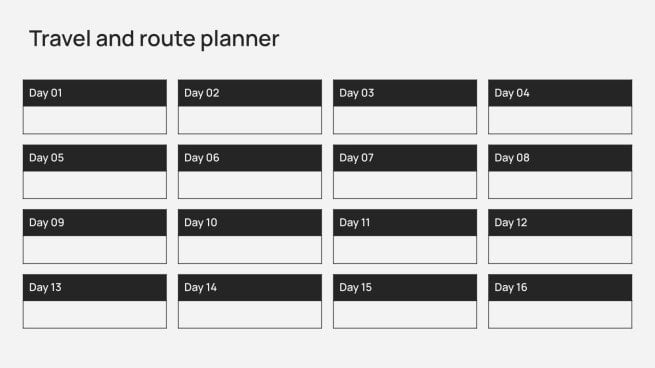Screen dimensions: 655x368
Task: Click the empty field under Day 12
Action: click(x=560, y=249)
